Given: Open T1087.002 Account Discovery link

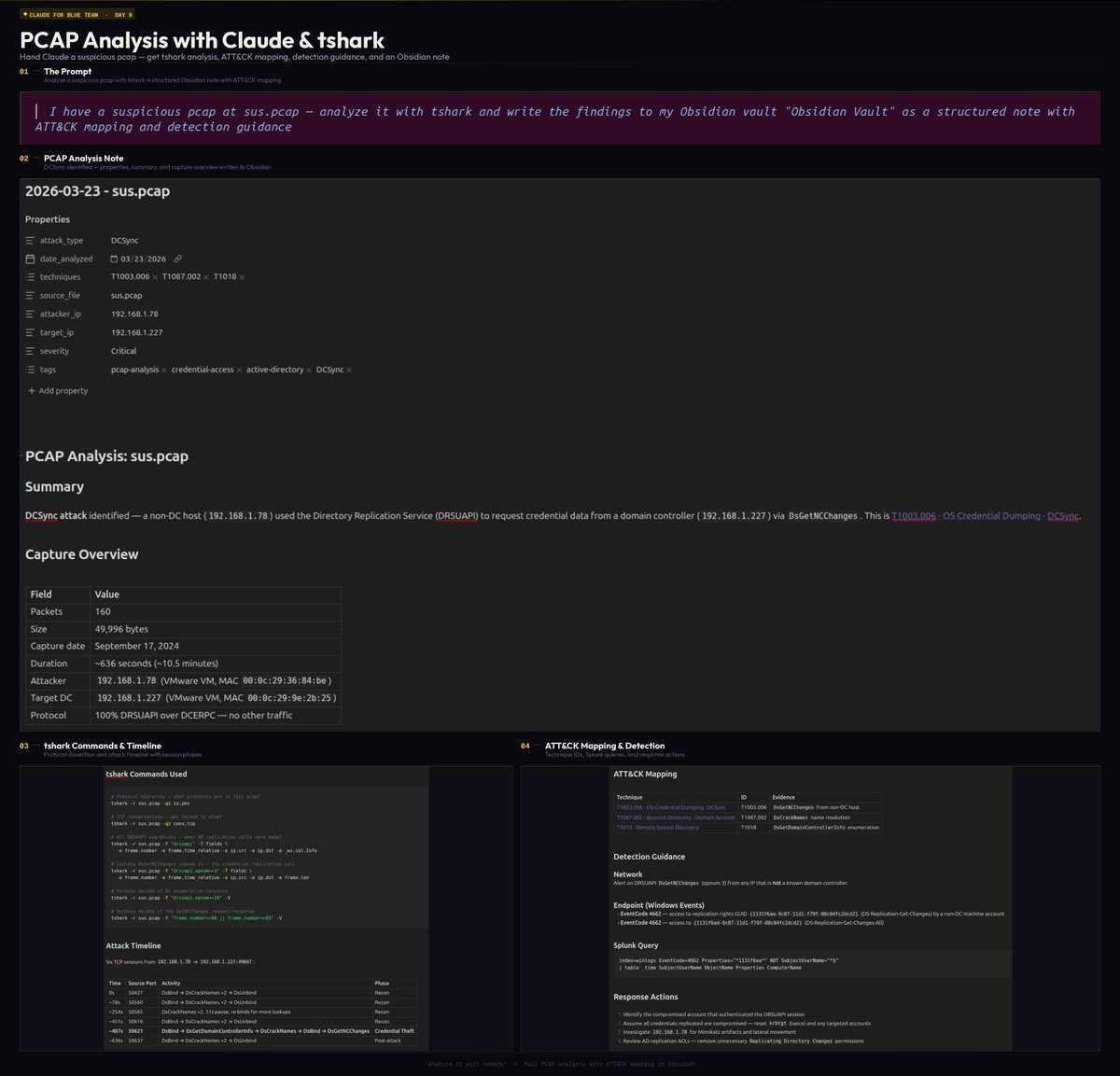Looking at the screenshot, I should coord(676,817).
